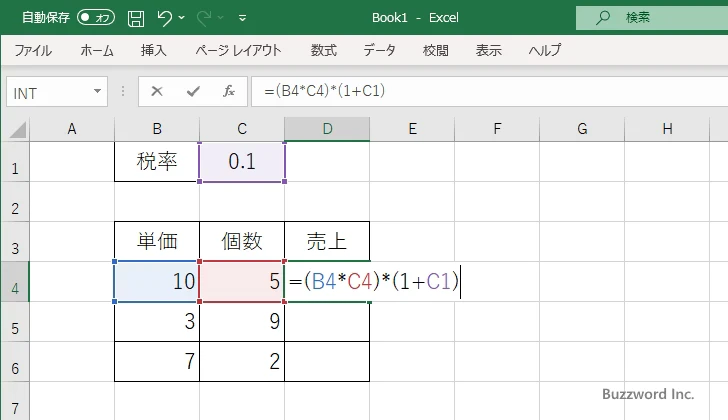Click the 個数 header cell
728x420 pixels.
click(242, 241)
